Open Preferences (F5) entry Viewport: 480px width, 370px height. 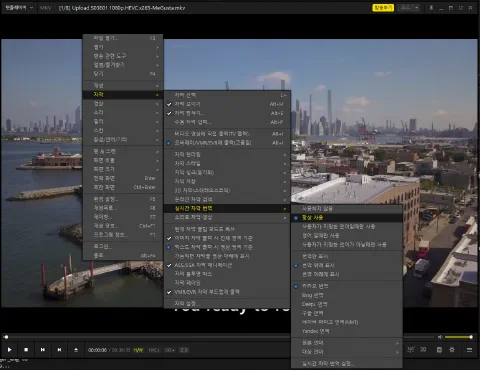point(123,199)
